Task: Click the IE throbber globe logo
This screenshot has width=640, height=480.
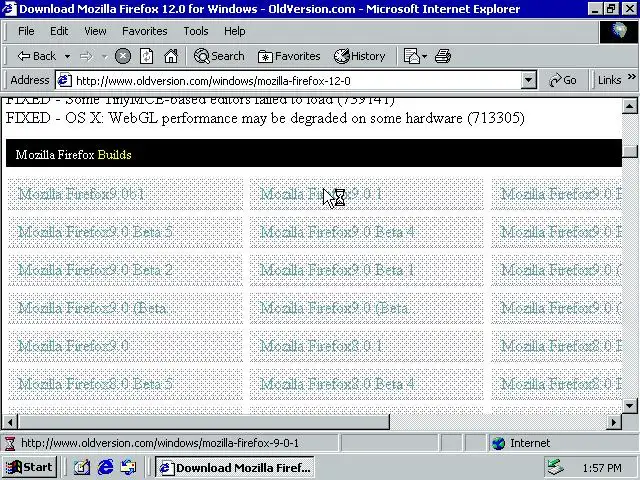Action: (618, 31)
